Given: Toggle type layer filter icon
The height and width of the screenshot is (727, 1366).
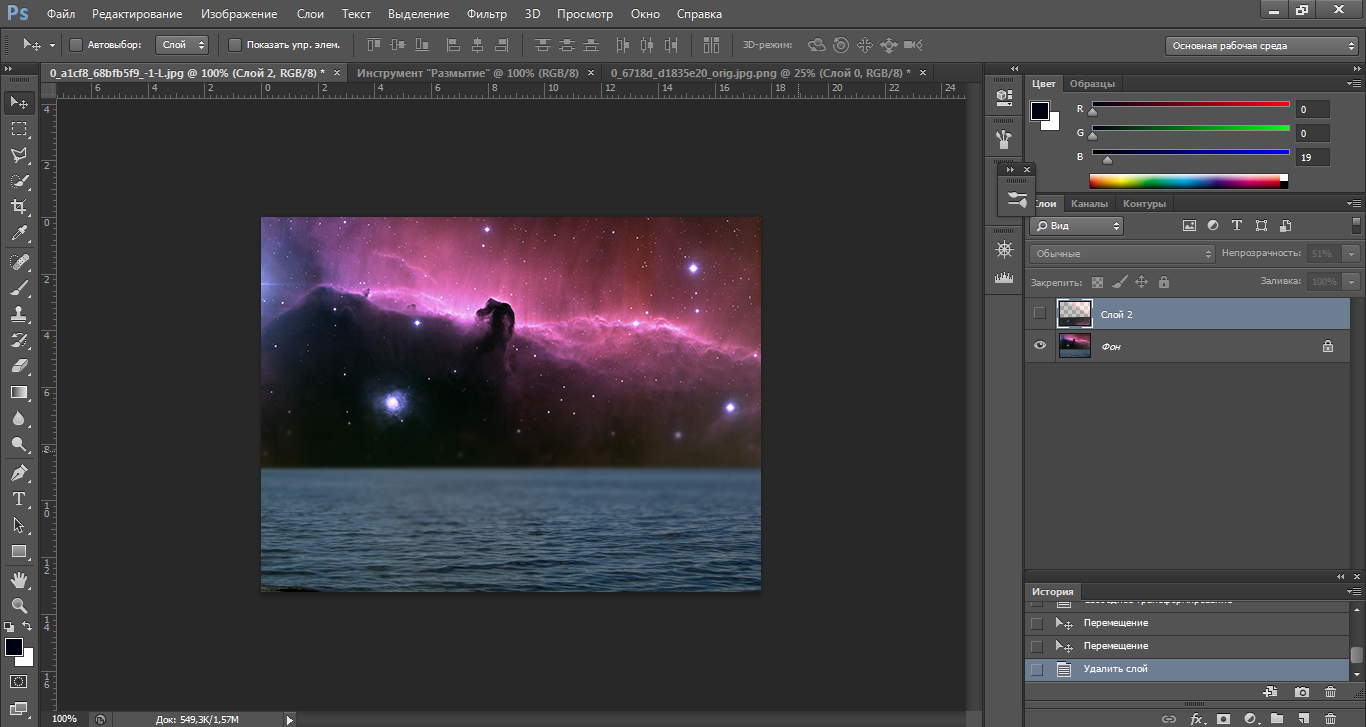Looking at the screenshot, I should pos(1237,226).
